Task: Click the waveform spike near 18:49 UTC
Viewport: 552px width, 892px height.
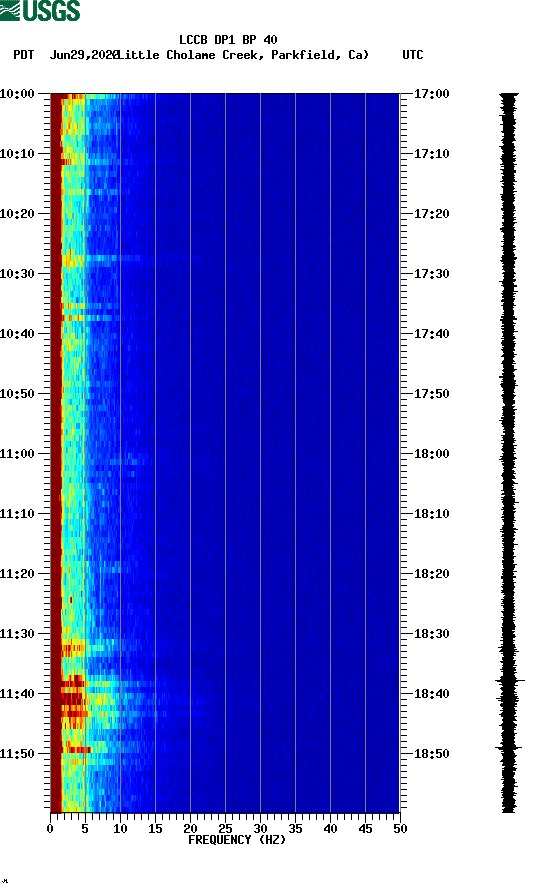Action: coord(509,748)
